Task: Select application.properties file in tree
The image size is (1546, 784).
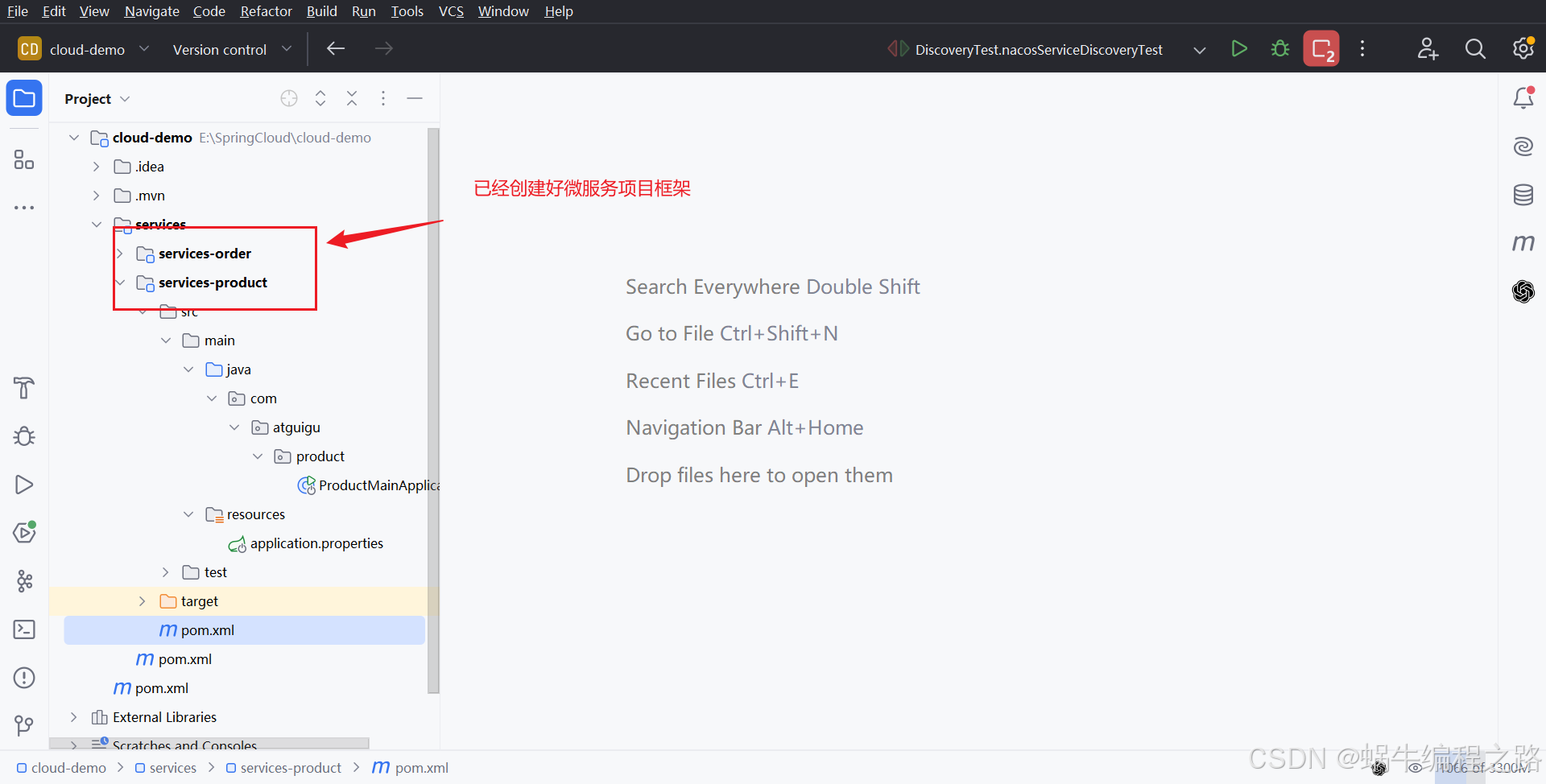Action: coord(306,543)
